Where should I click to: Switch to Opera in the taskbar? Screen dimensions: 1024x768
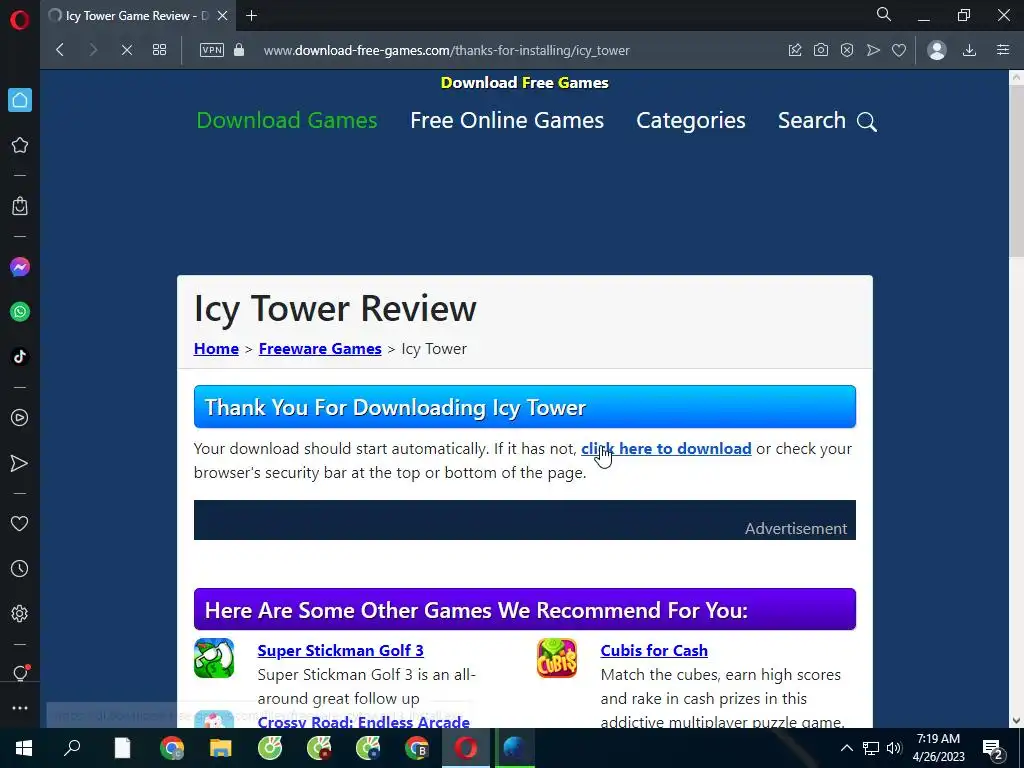[x=466, y=748]
